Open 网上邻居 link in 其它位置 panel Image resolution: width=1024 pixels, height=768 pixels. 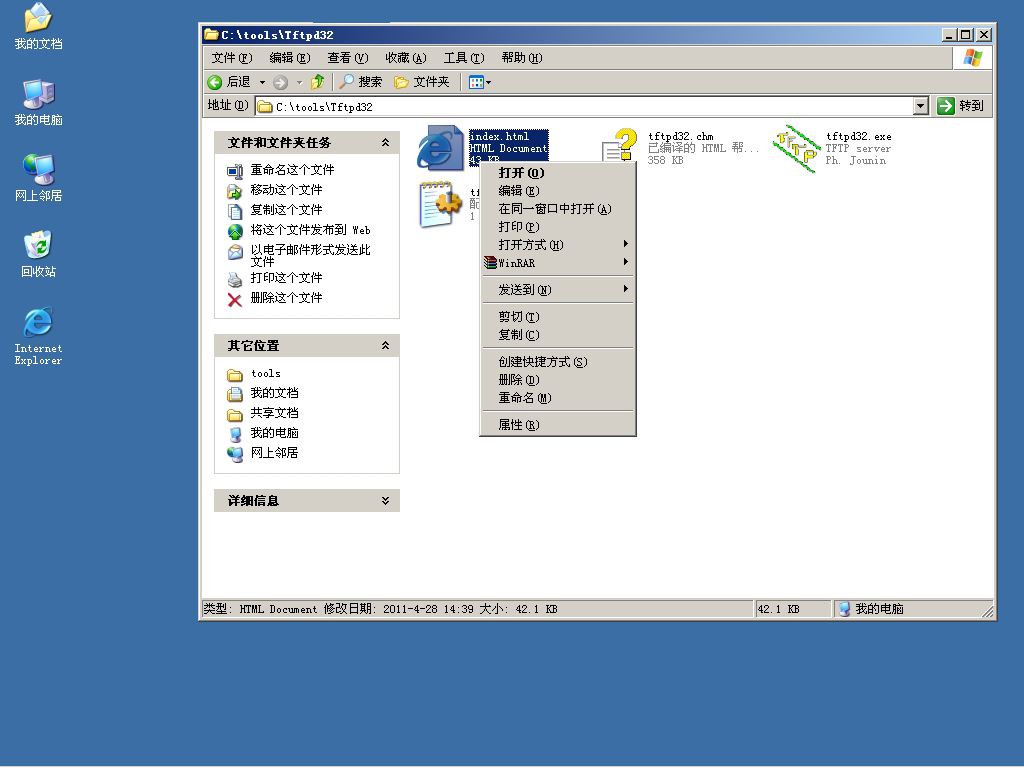274,453
